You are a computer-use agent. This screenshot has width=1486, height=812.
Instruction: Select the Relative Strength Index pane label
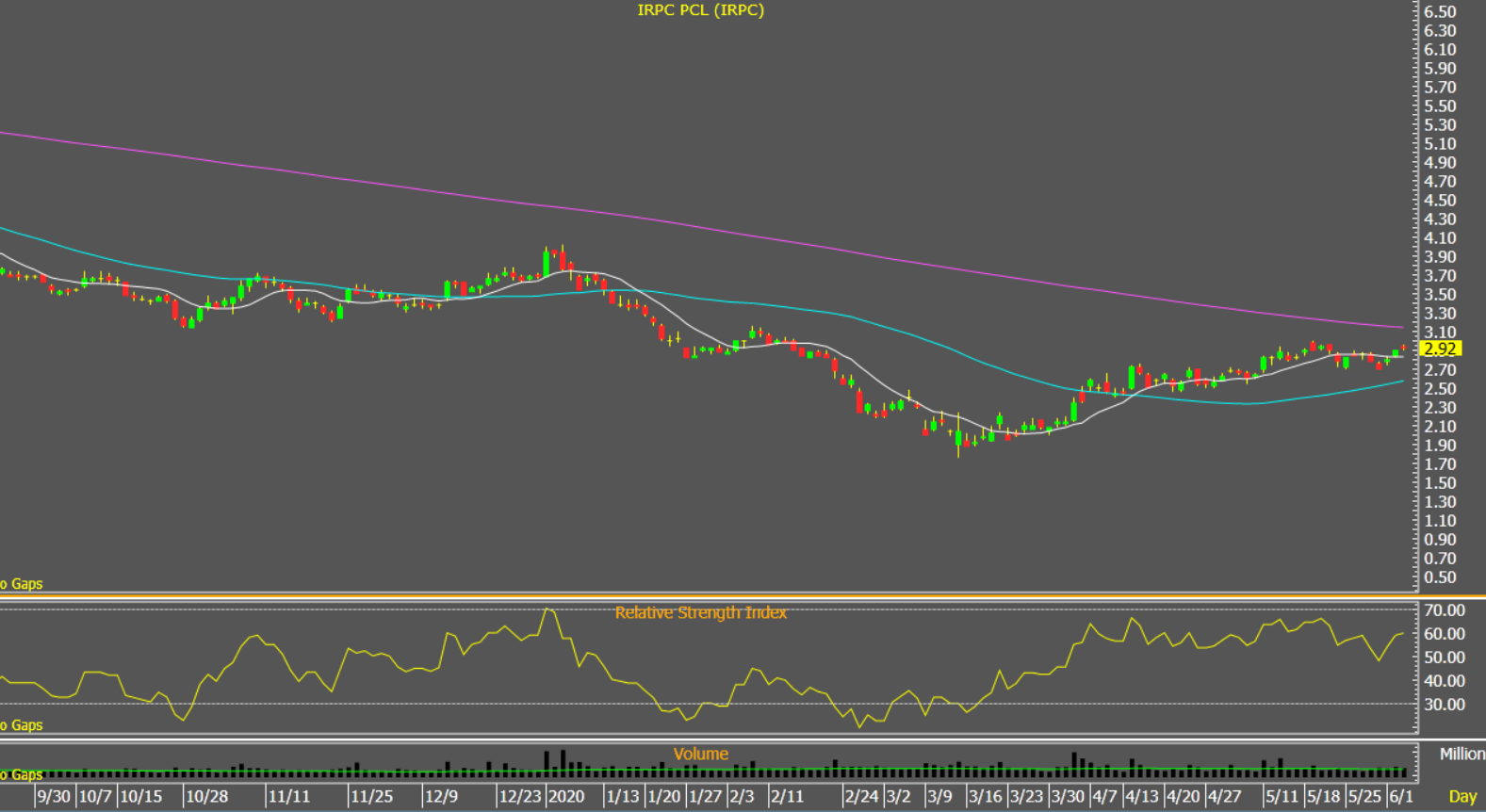pos(700,613)
